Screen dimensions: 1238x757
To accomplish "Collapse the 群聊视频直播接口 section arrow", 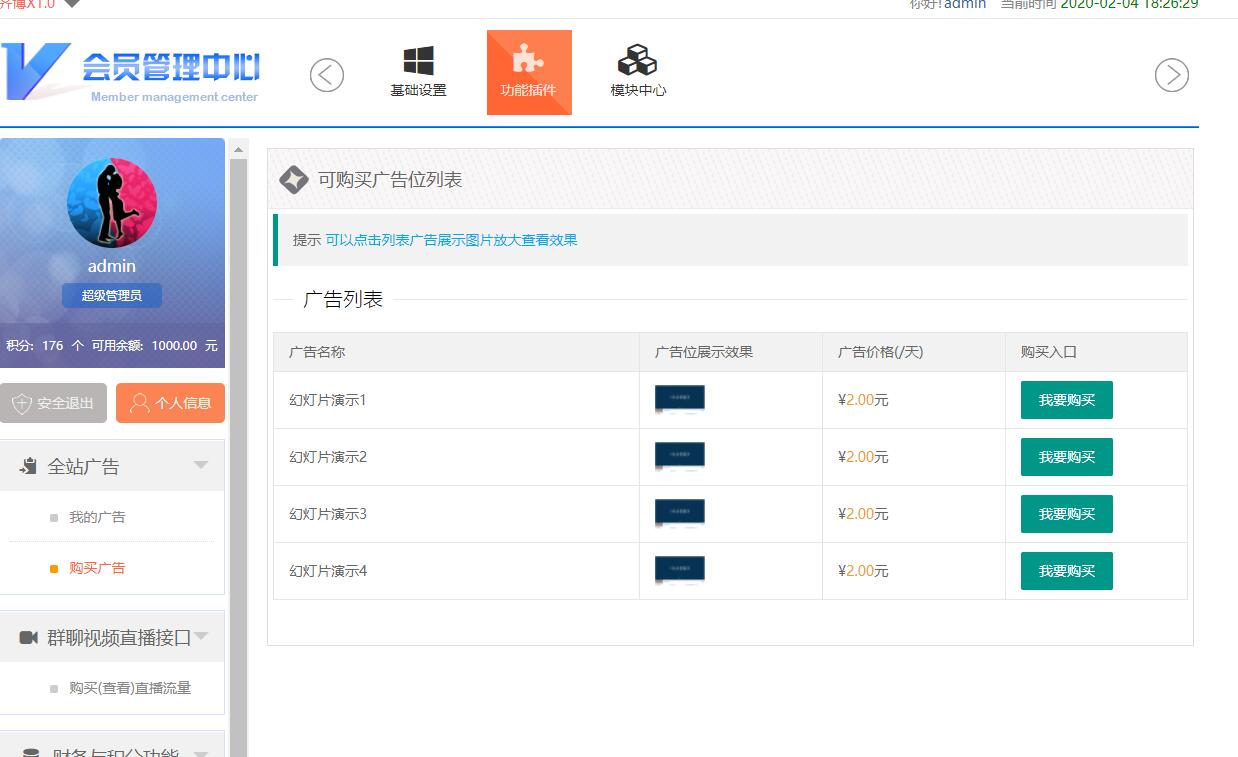I will 201,636.
